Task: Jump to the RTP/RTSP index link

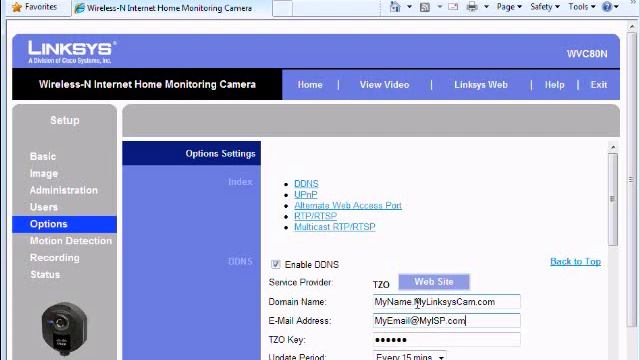Action: click(x=316, y=216)
